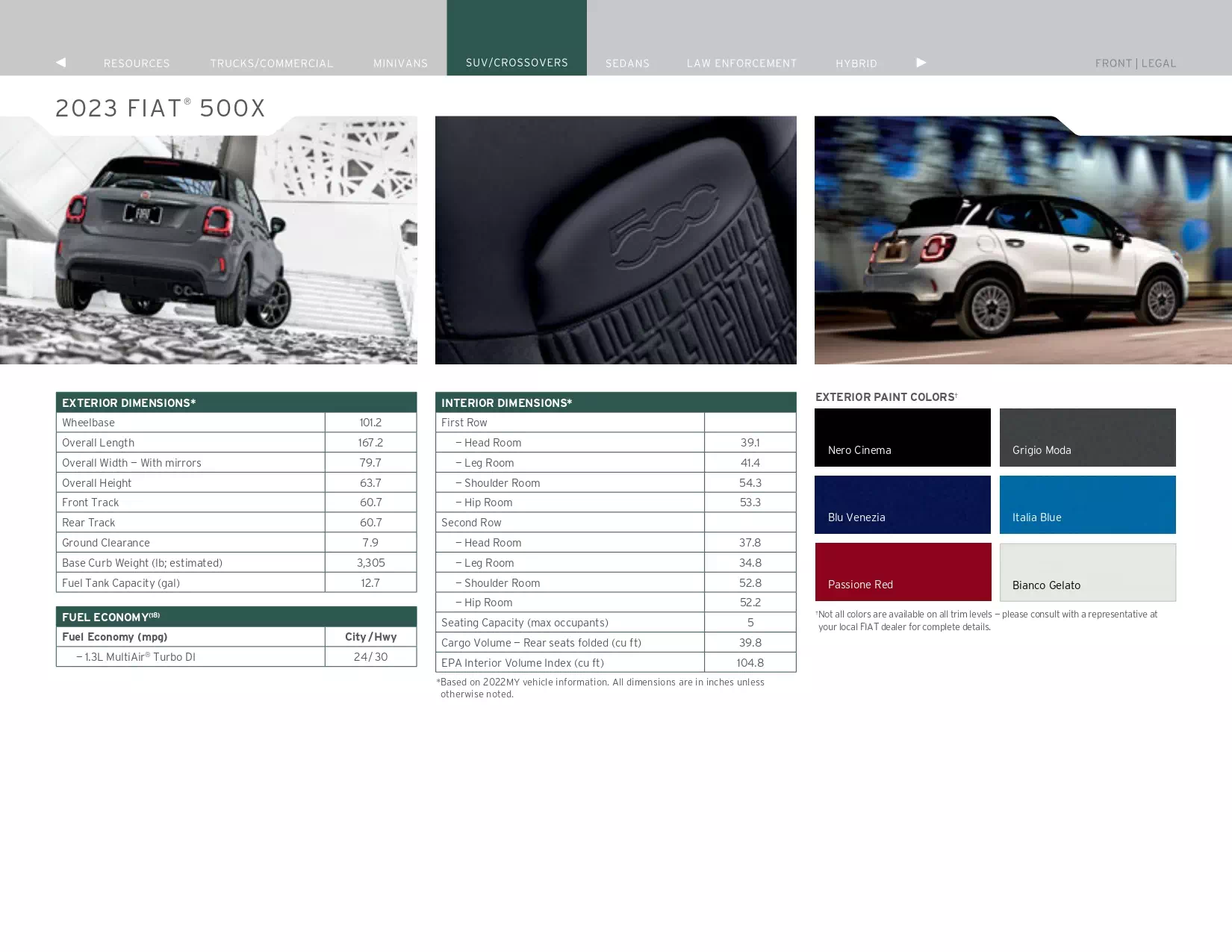Choose the Bianco Gelato paint swatch
Screen dimensions: 1232x952
[1088, 572]
